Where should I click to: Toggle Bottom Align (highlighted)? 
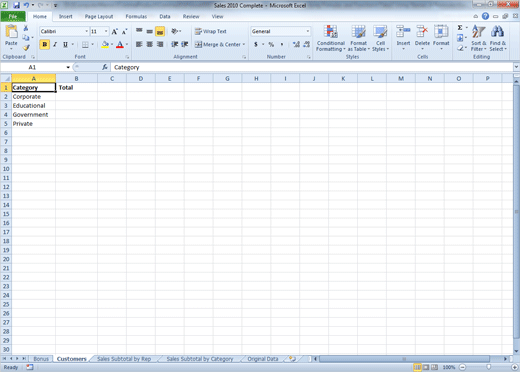click(160, 31)
